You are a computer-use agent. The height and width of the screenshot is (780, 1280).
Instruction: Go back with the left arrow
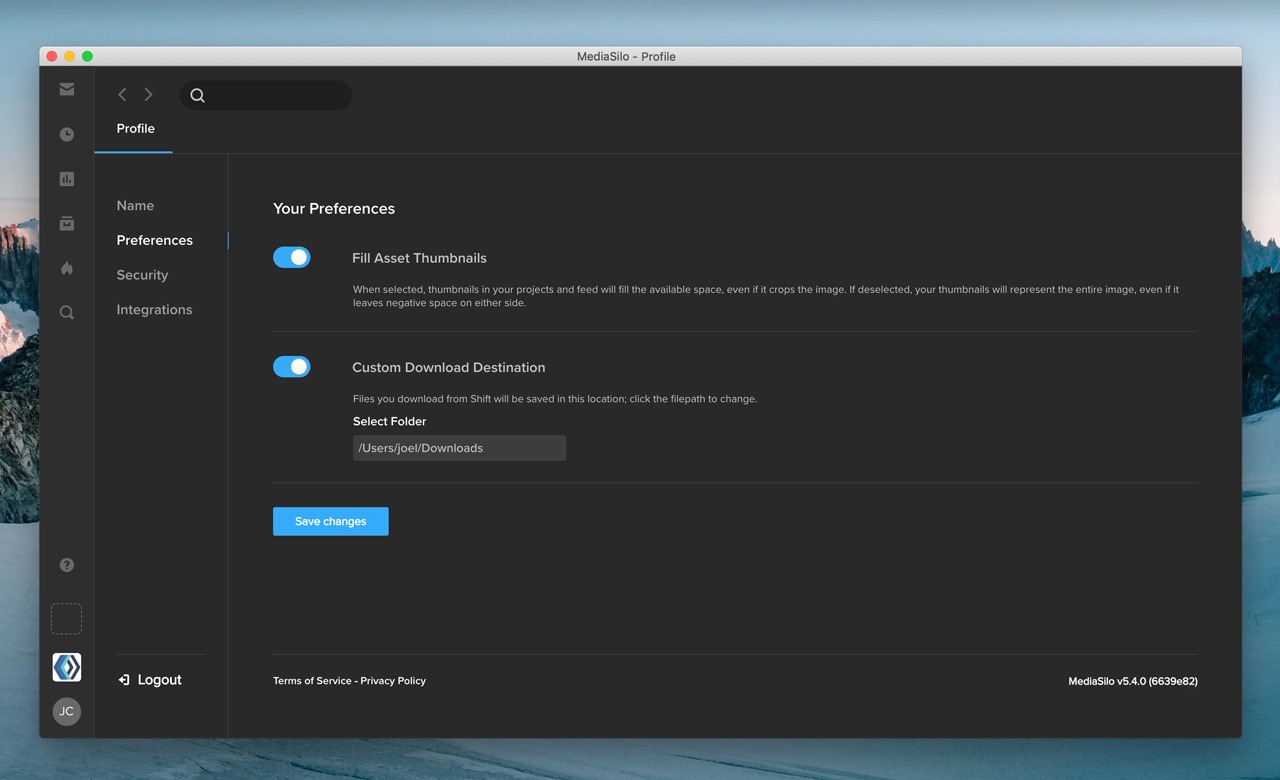coord(122,94)
